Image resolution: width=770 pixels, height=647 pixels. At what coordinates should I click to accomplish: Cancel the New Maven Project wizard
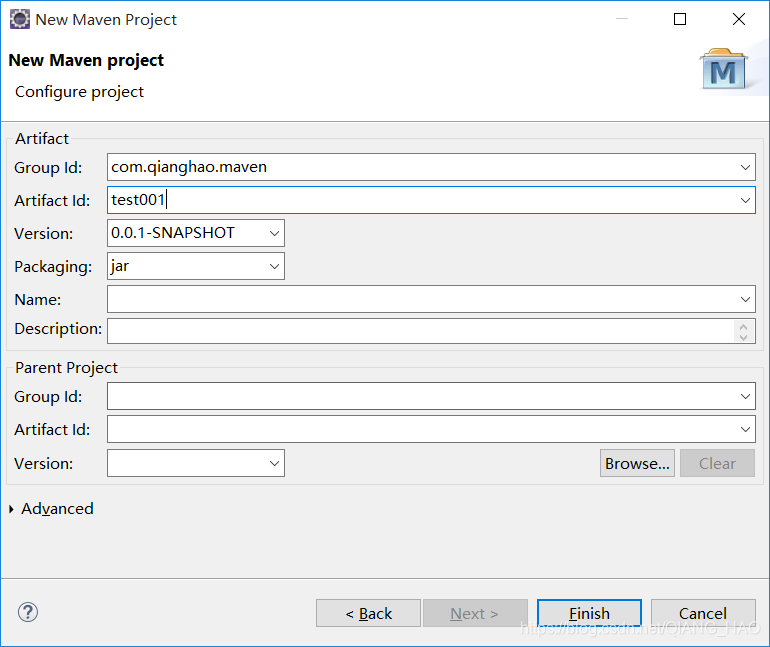coord(703,613)
